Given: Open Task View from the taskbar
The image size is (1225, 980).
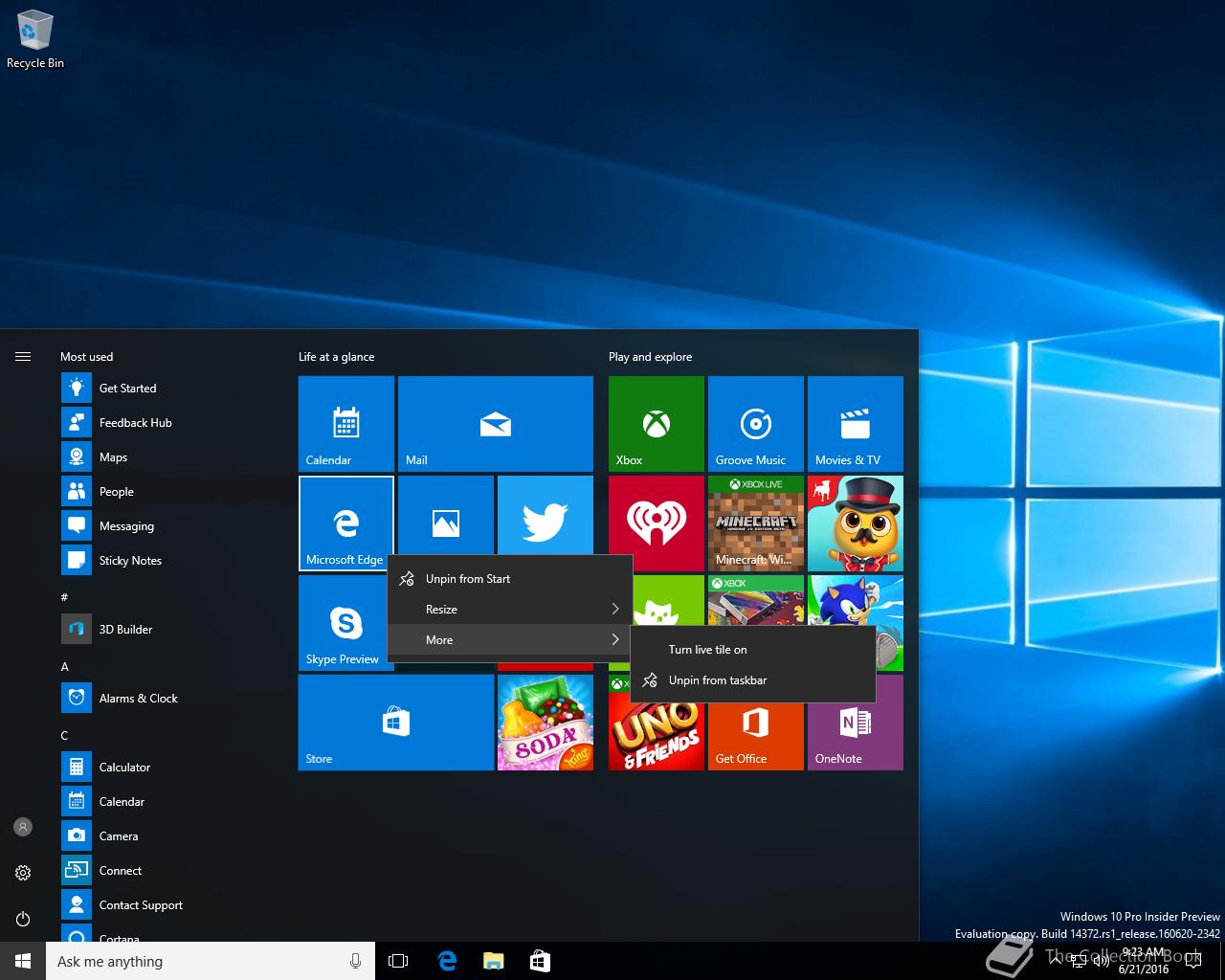Looking at the screenshot, I should (x=398, y=961).
